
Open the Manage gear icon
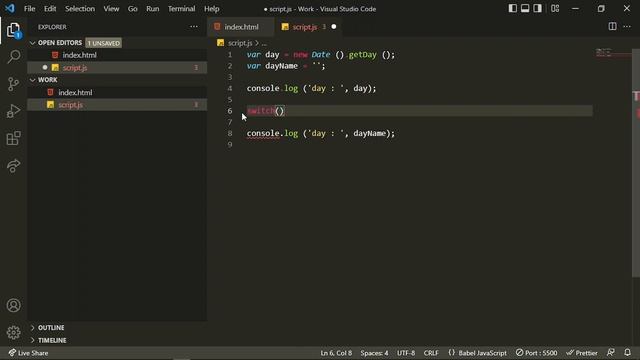(13, 333)
